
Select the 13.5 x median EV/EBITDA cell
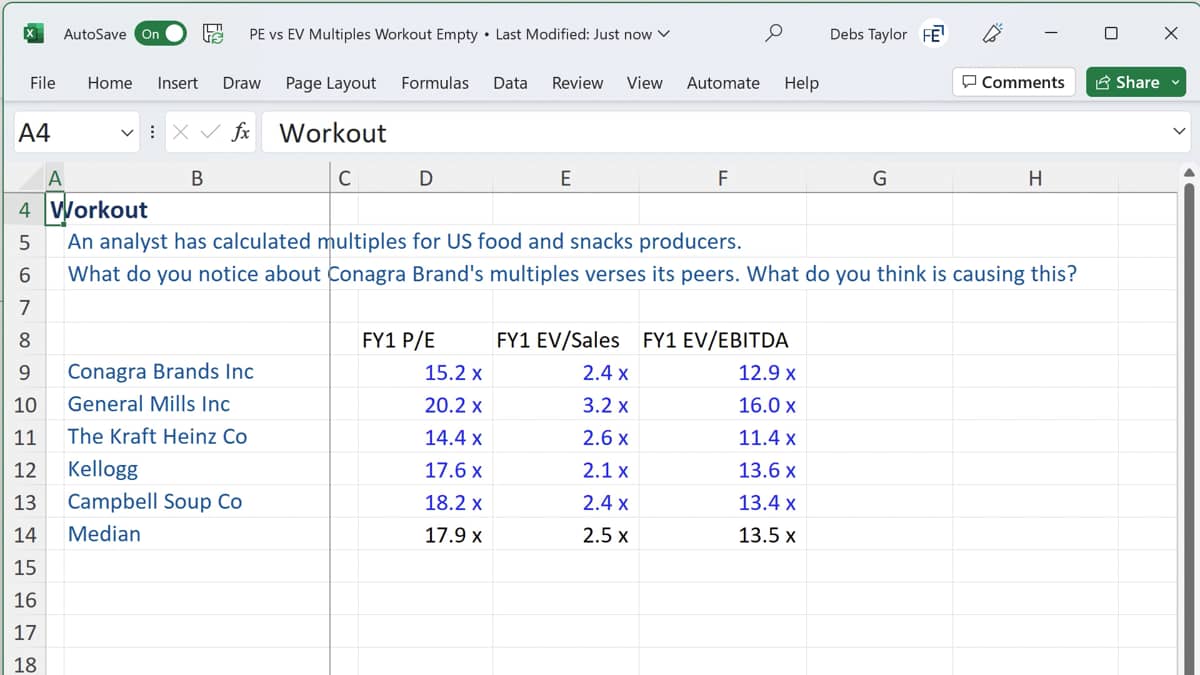point(722,534)
